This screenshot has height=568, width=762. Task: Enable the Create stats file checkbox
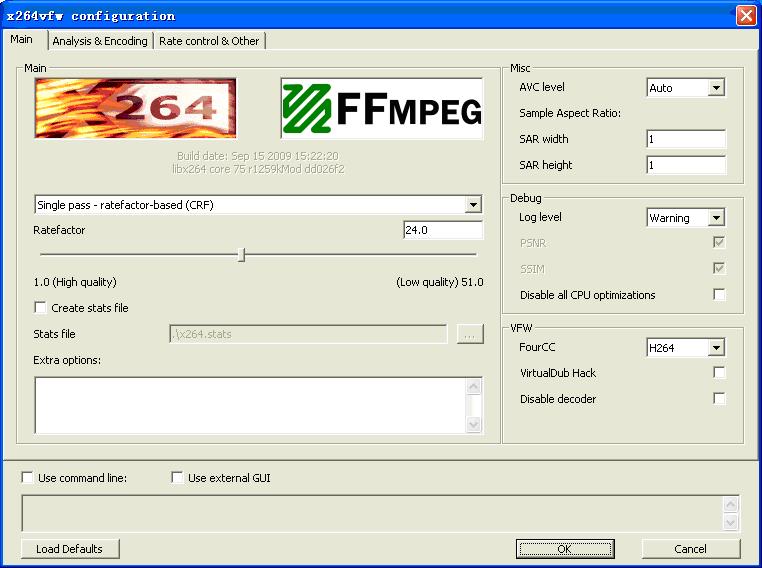point(41,308)
